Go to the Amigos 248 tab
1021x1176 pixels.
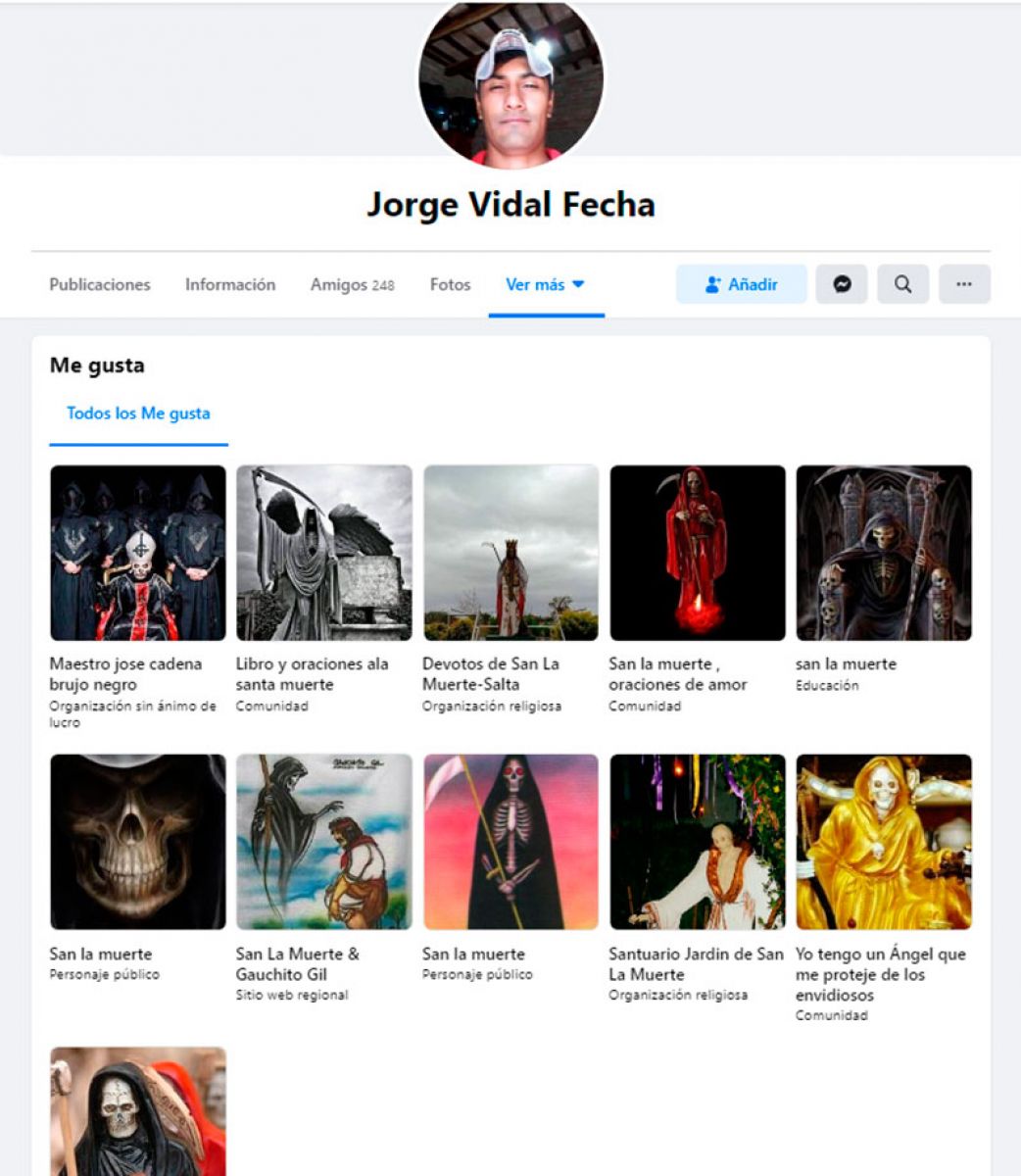352,284
